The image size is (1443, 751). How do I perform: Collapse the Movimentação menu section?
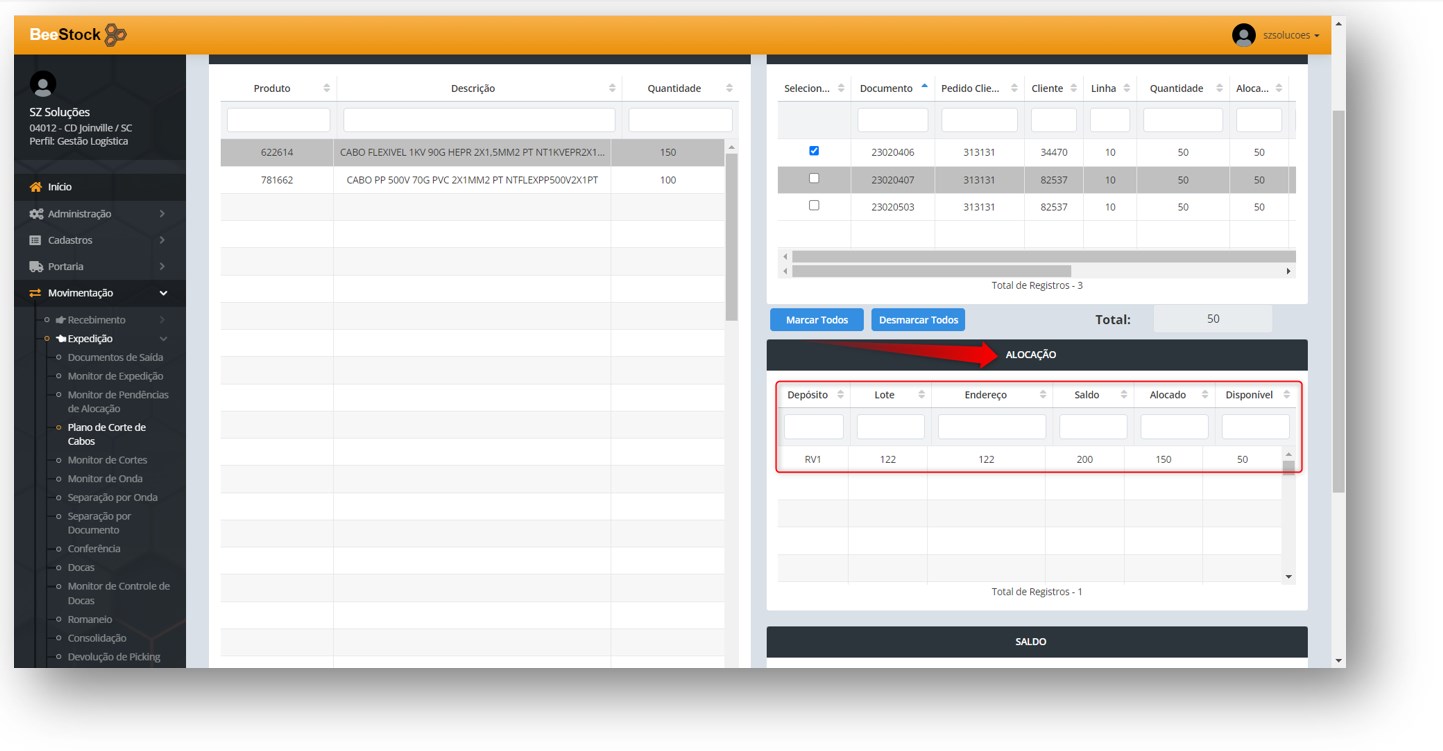[163, 293]
